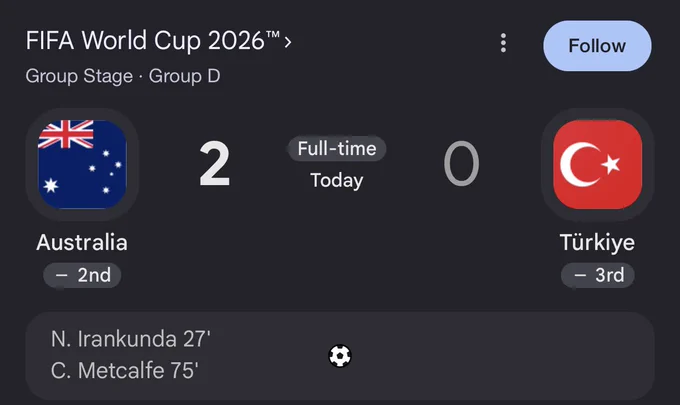Click Türkiye's score of 0
The width and height of the screenshot is (680, 405).
[461, 164]
